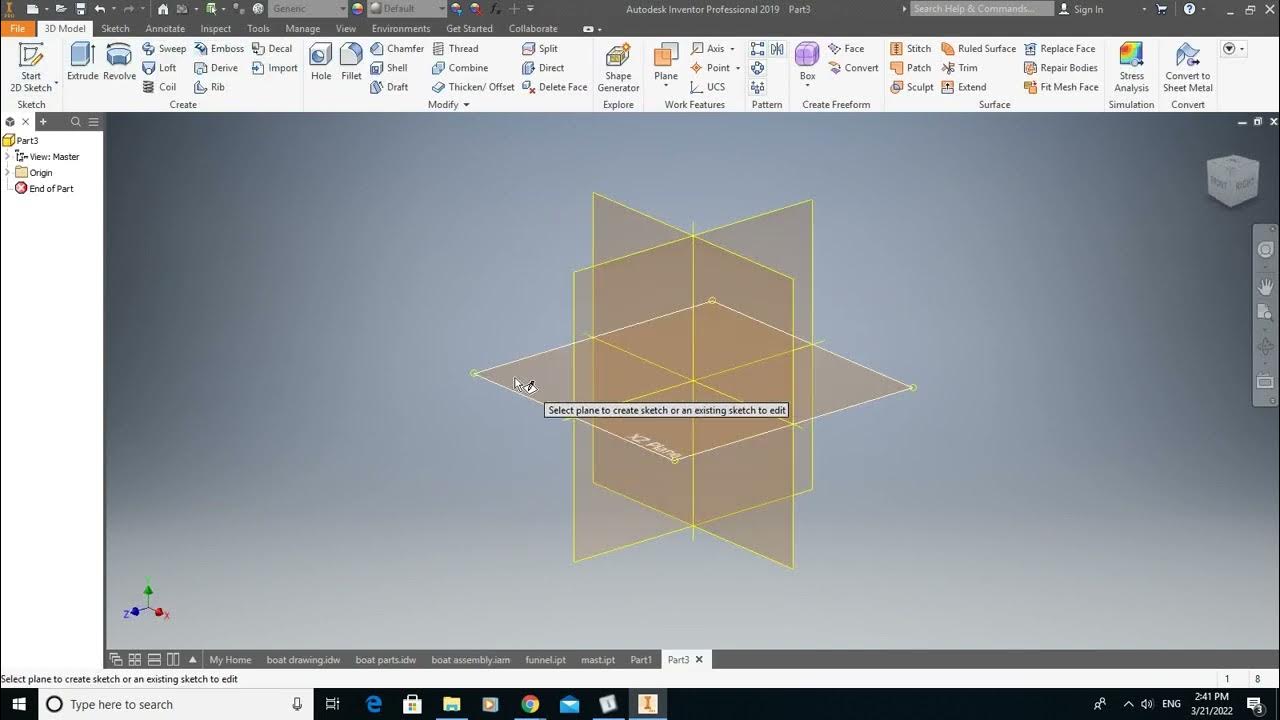Open the Box freeform dropdown arrow

[x=807, y=86]
